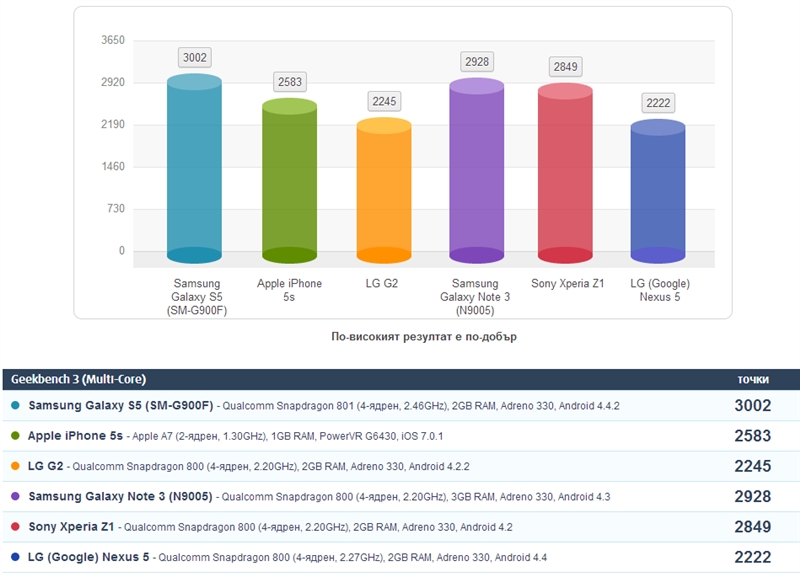Click the LG G2 axis label under chart
Viewport: 800px width, 582px height.
pos(382,284)
